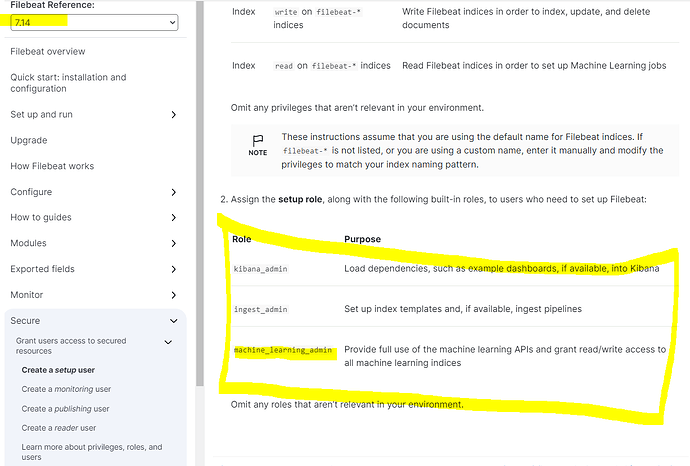The image size is (690, 466).
Task: Expand the Exported fields chevron
Action: pos(173,270)
